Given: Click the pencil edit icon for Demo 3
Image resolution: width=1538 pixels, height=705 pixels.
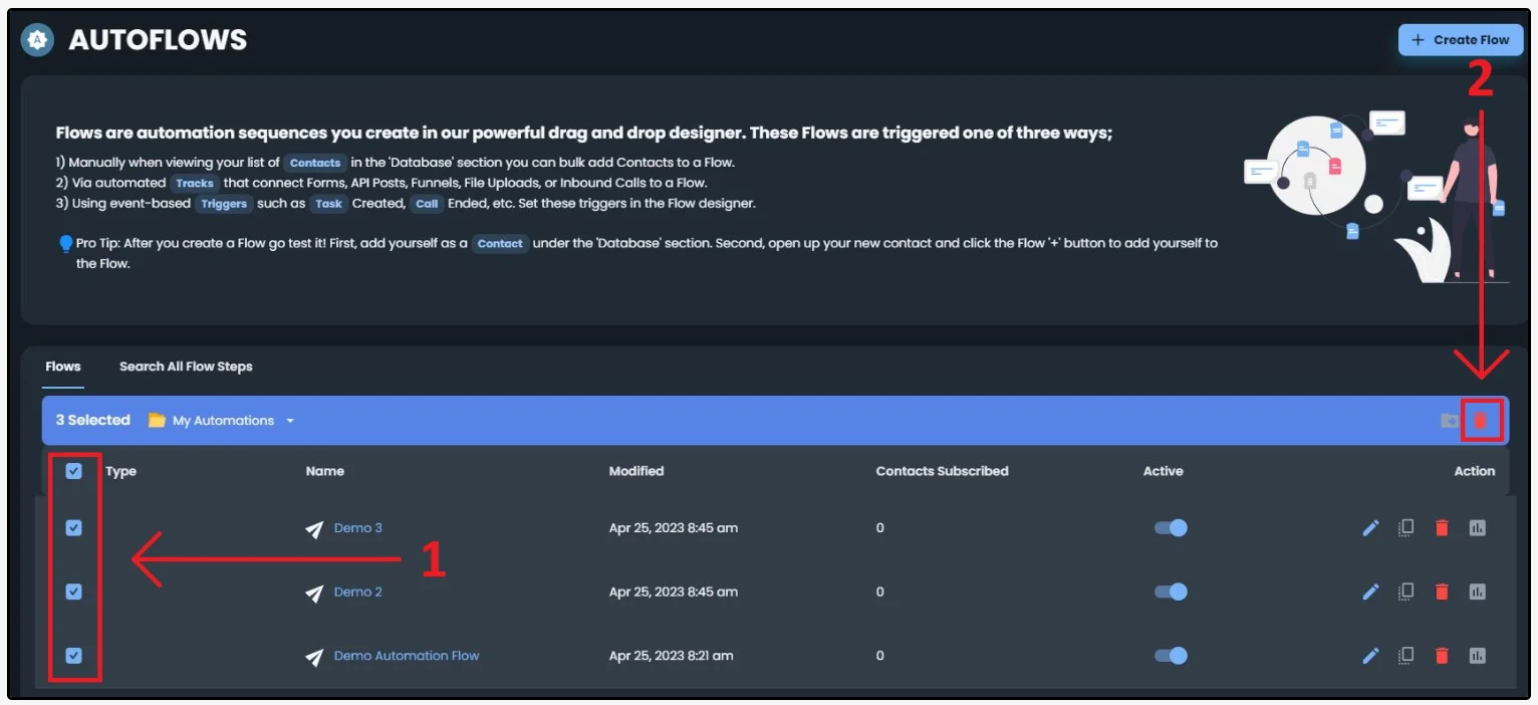Looking at the screenshot, I should (x=1370, y=528).
